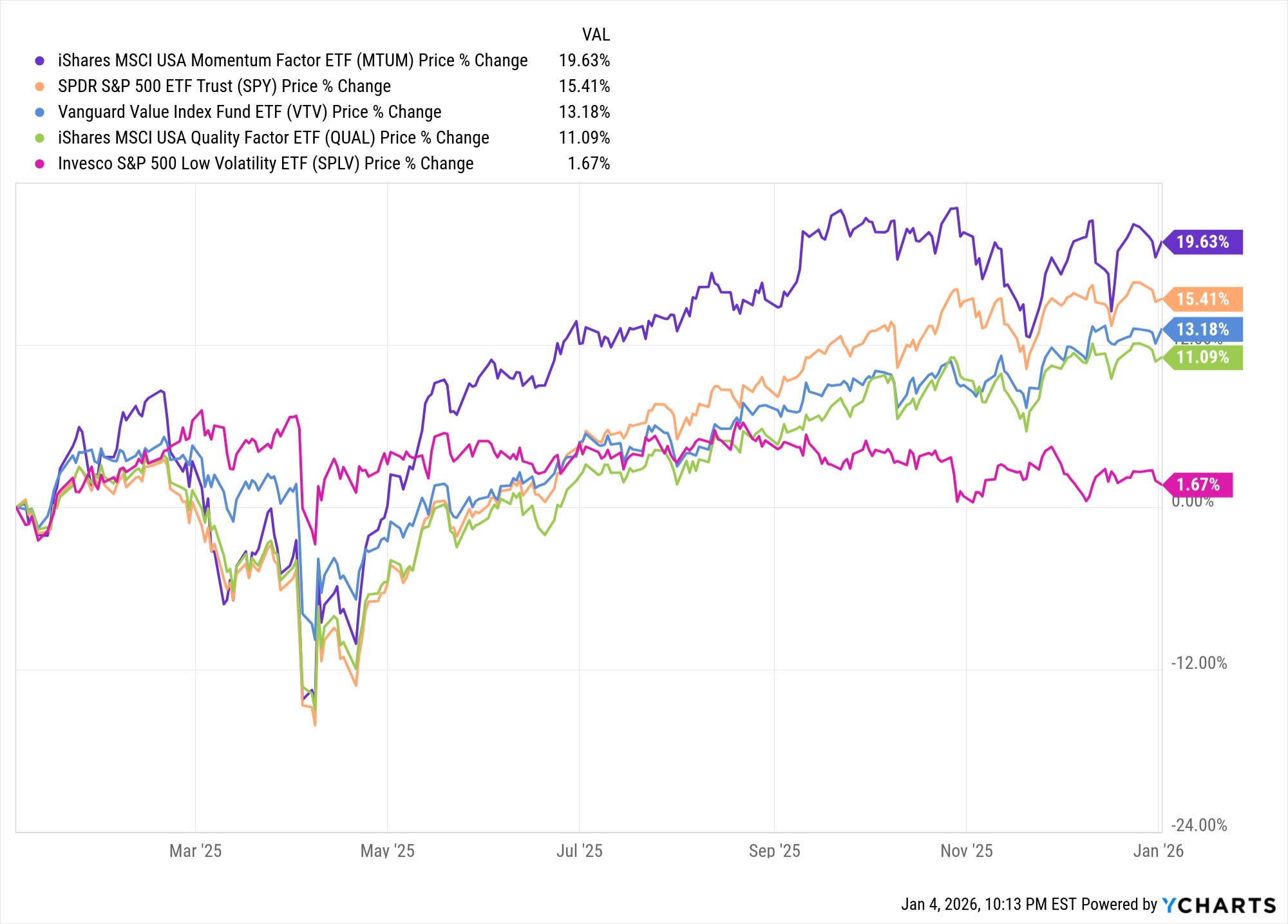Click the magenta SPLV legend dot
Image resolution: width=1288 pixels, height=924 pixels.
pyautogui.click(x=40, y=164)
